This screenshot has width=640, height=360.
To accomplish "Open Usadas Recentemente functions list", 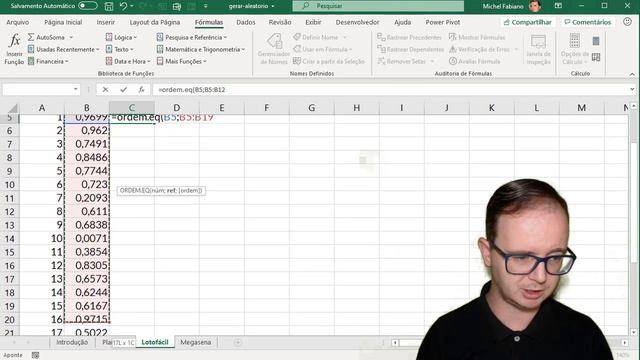I will tap(63, 49).
